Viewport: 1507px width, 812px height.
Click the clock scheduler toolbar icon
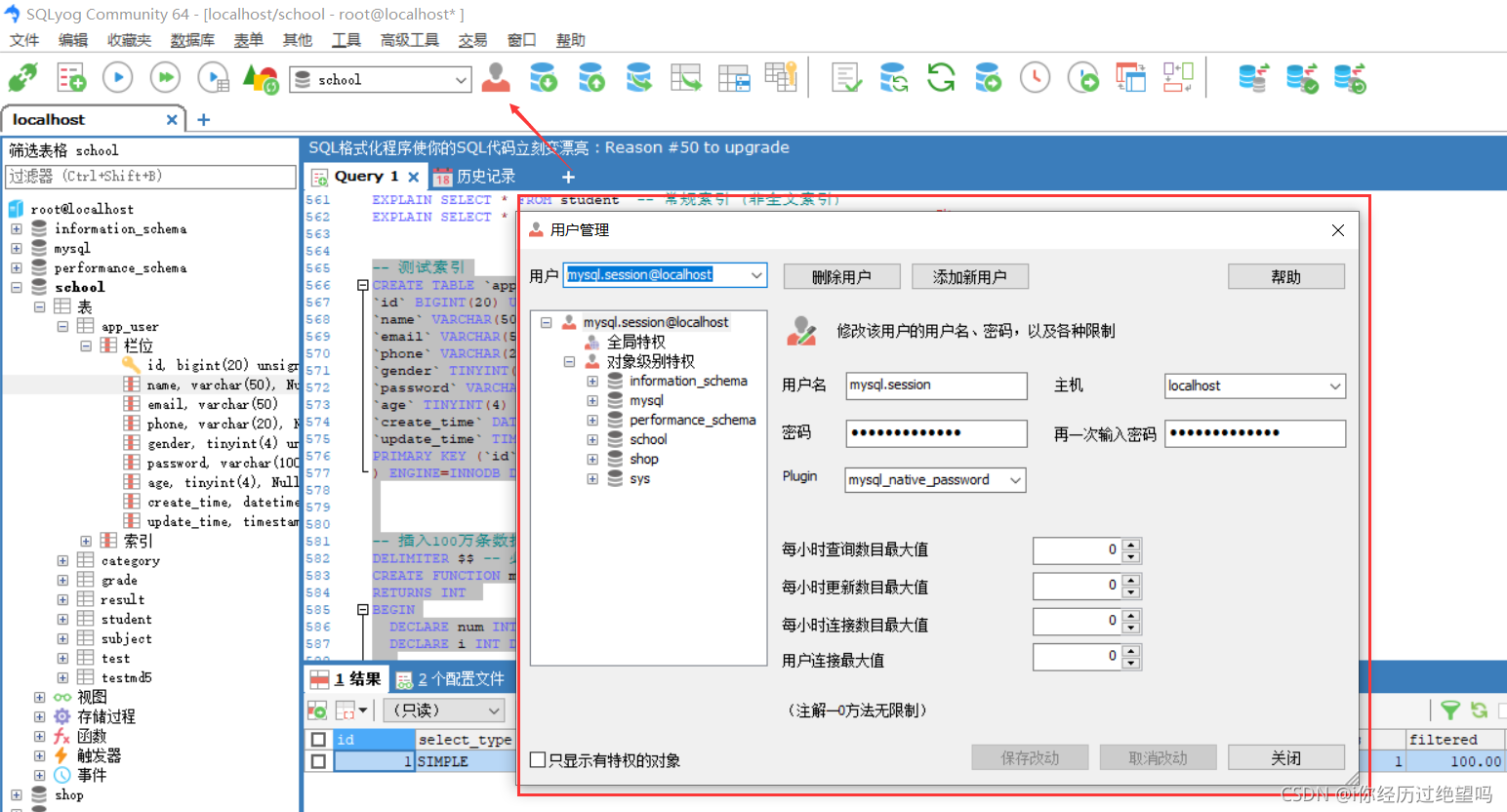pos(1035,77)
